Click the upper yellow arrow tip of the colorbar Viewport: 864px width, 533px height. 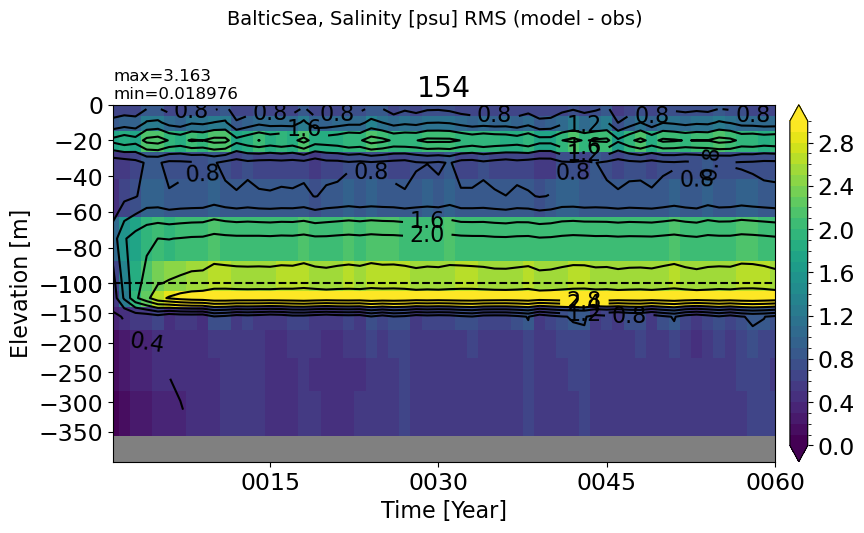coord(798,114)
